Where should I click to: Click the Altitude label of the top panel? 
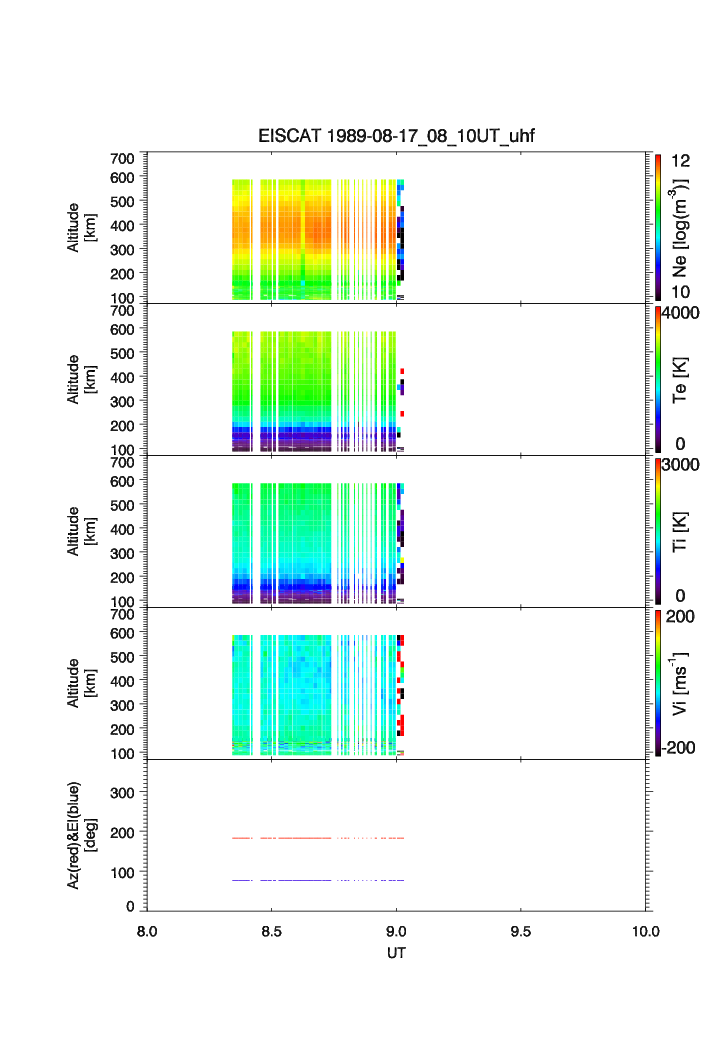tap(81, 227)
